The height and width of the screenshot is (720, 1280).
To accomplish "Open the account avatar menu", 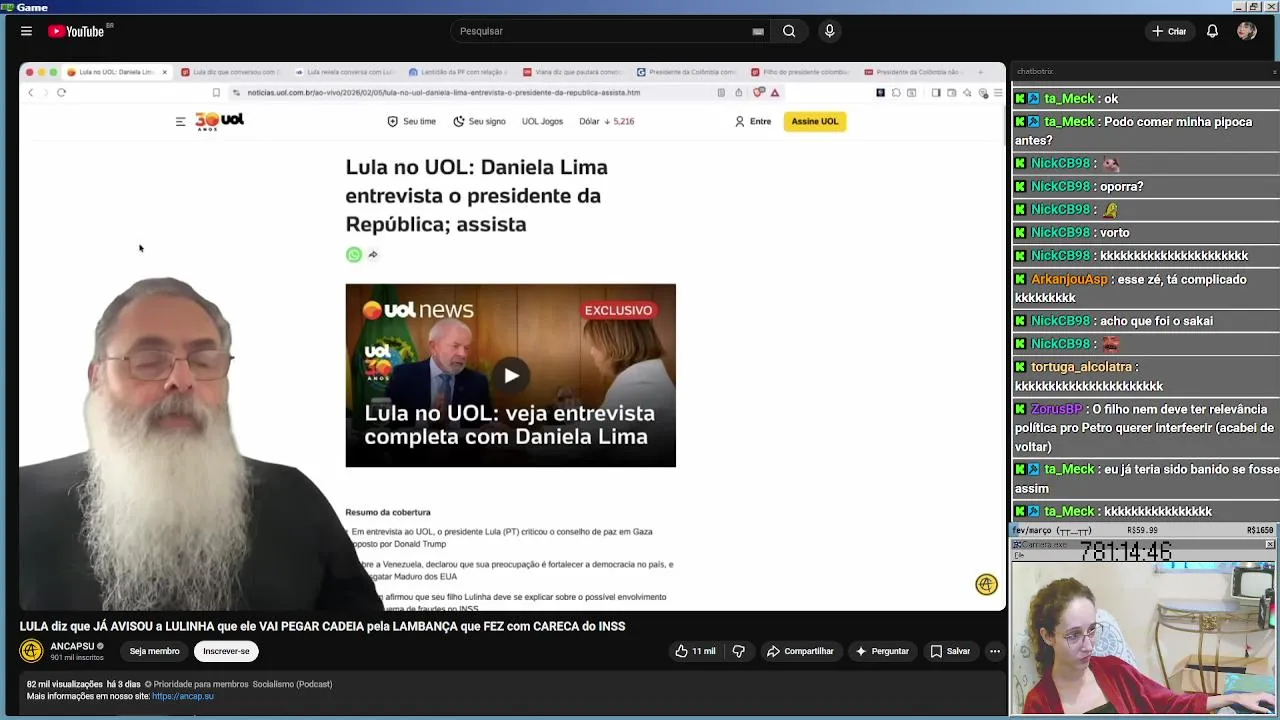I will [1246, 31].
